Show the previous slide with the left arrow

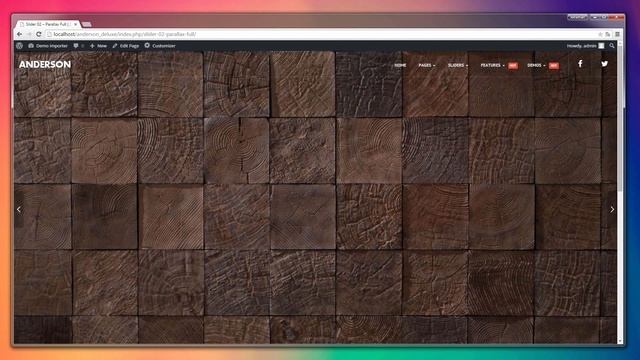click(x=19, y=209)
